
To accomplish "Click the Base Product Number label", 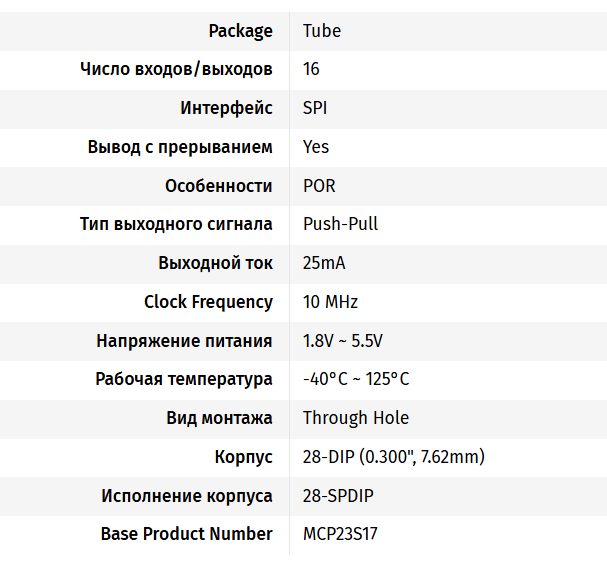I will click(x=187, y=534).
